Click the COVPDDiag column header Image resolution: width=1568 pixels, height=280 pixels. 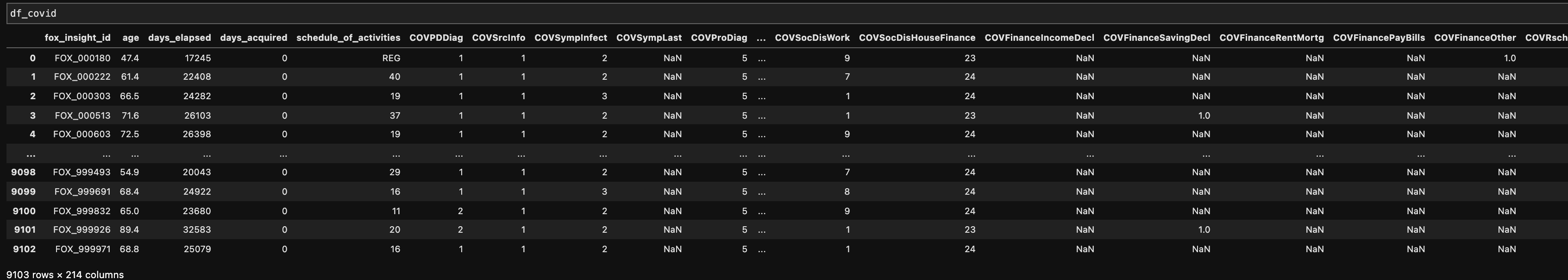(x=436, y=38)
